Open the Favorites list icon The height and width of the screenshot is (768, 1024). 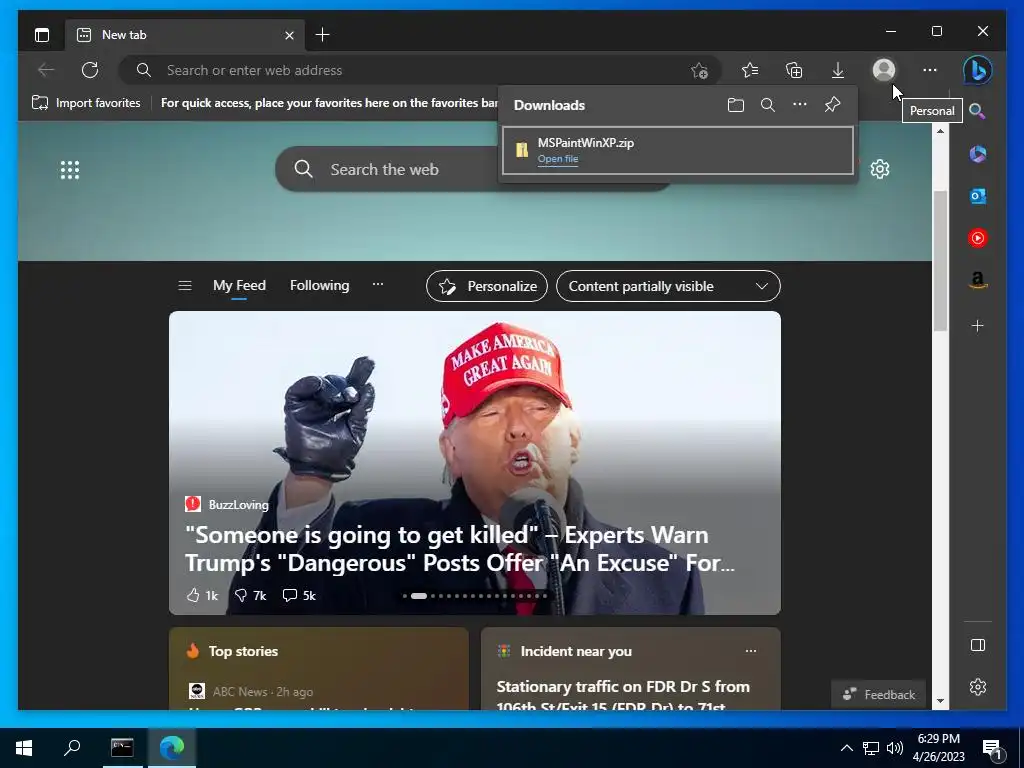click(750, 70)
